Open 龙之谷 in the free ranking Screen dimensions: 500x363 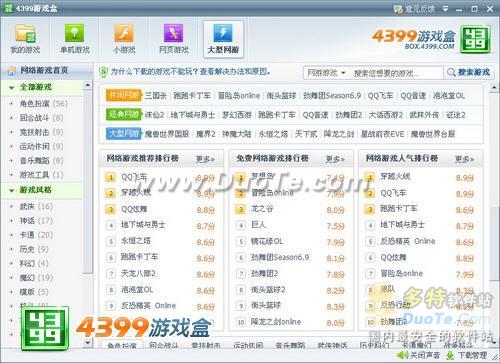[262, 209]
